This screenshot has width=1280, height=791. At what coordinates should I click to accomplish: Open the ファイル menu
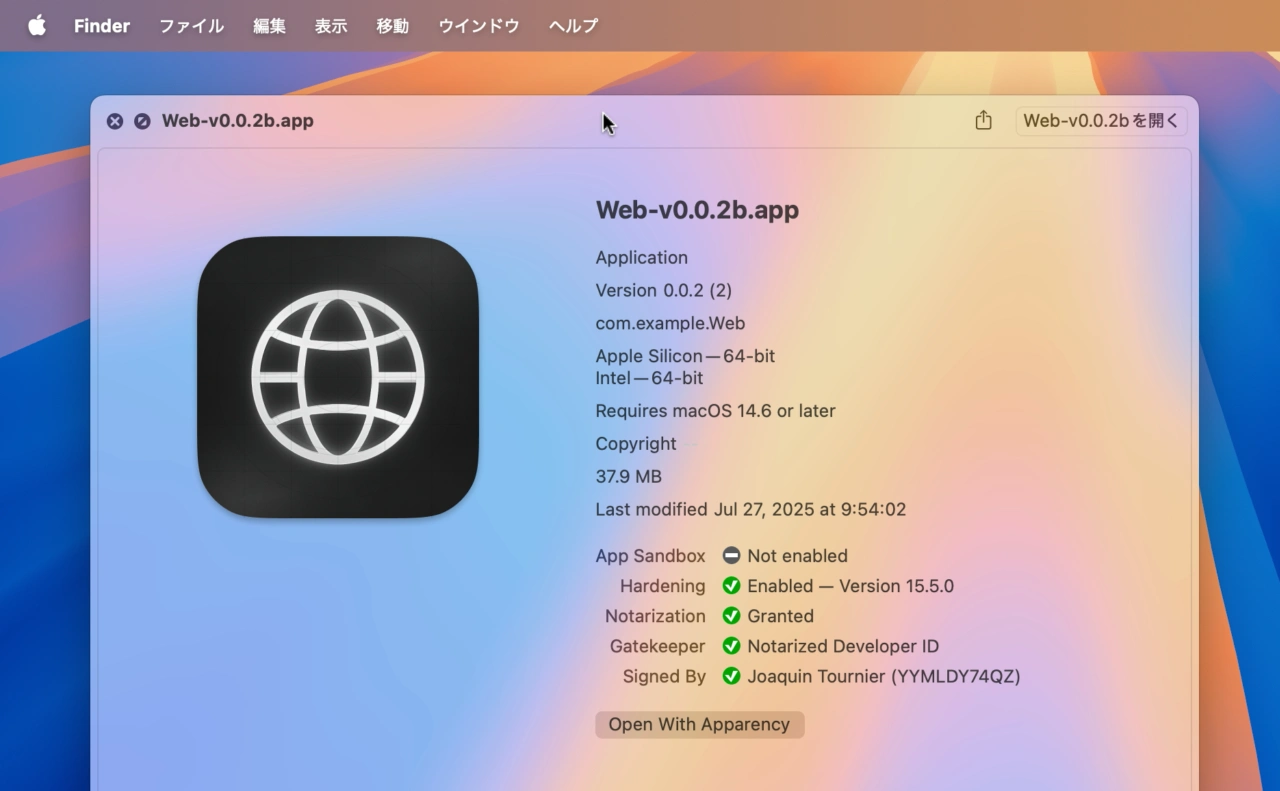point(191,26)
